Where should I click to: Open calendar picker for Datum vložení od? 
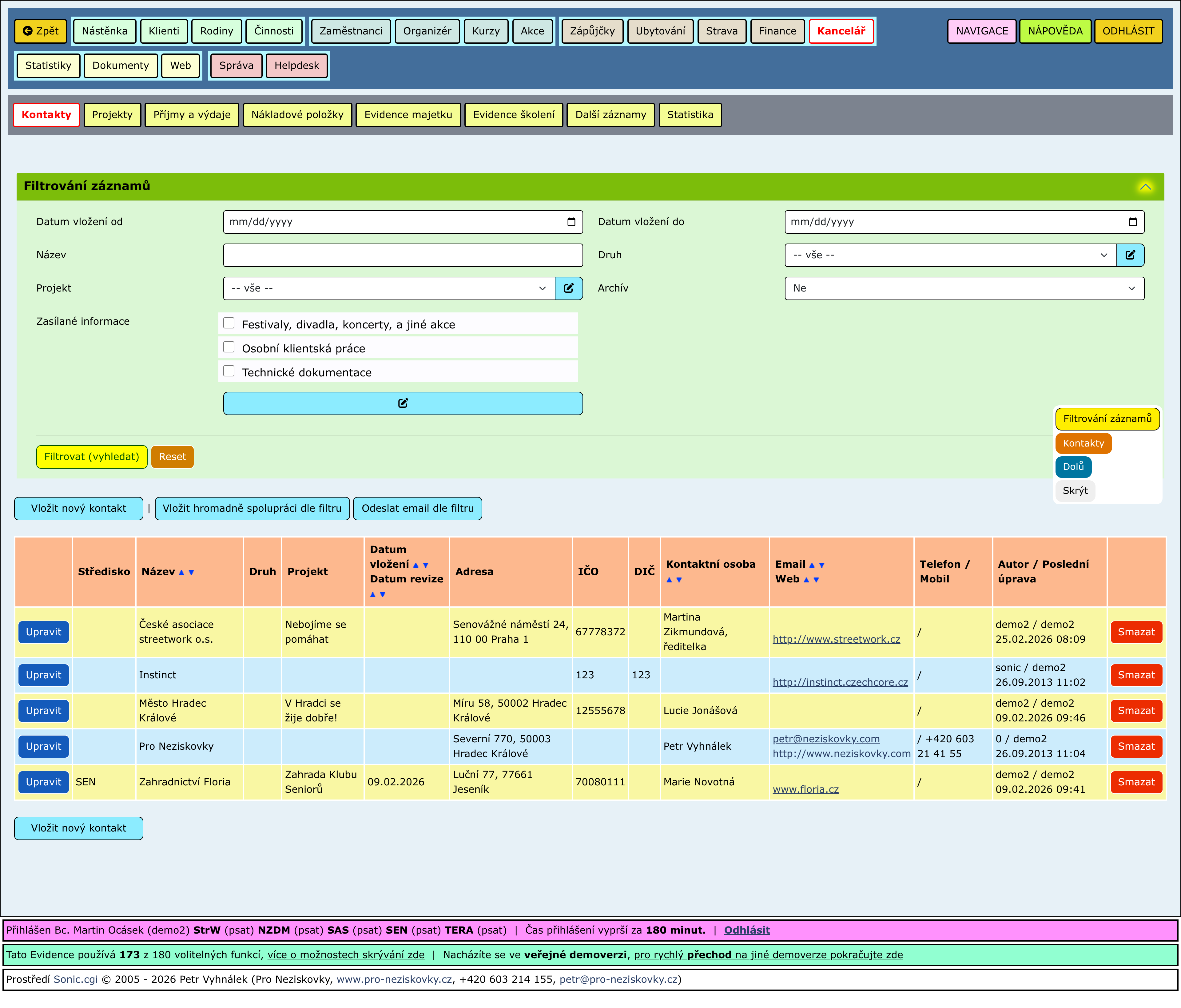tap(571, 222)
